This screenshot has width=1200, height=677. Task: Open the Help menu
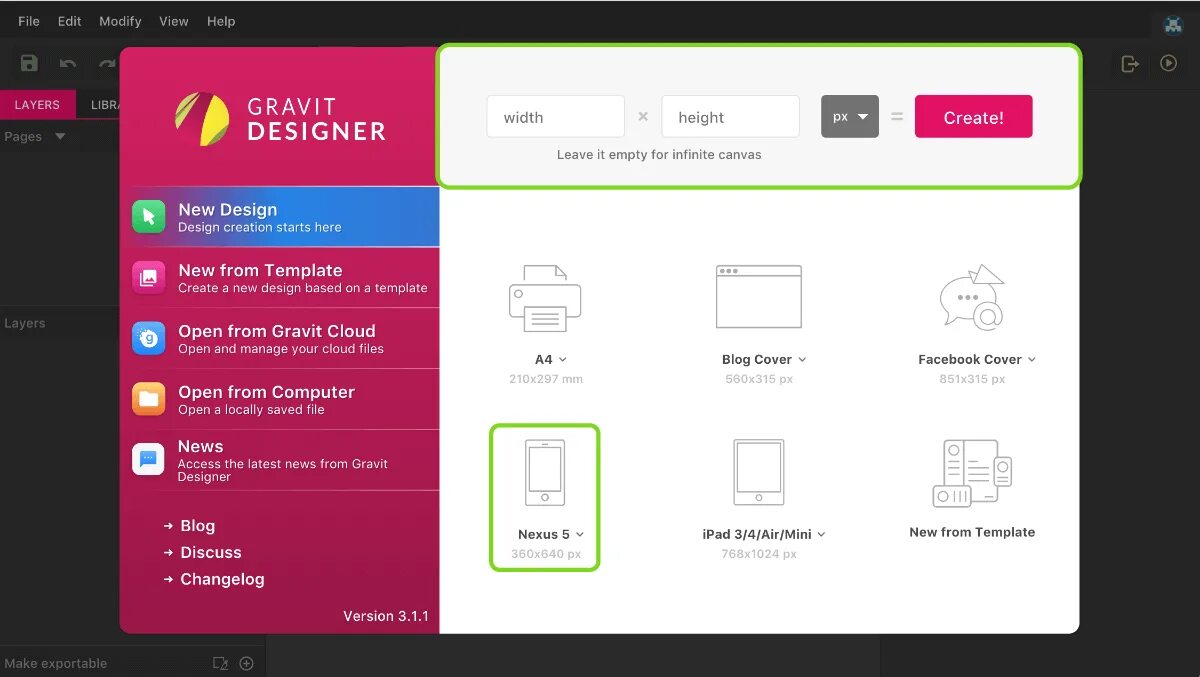[x=221, y=21]
